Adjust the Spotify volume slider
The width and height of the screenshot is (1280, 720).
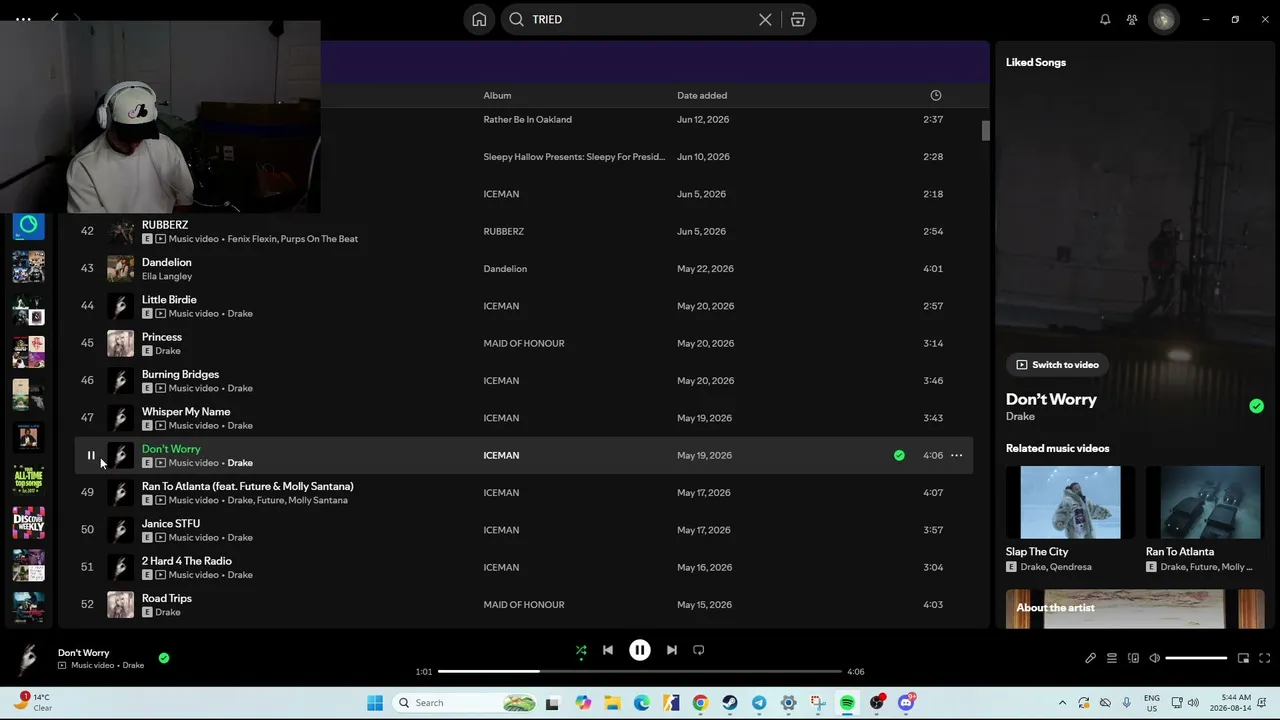click(x=1196, y=658)
